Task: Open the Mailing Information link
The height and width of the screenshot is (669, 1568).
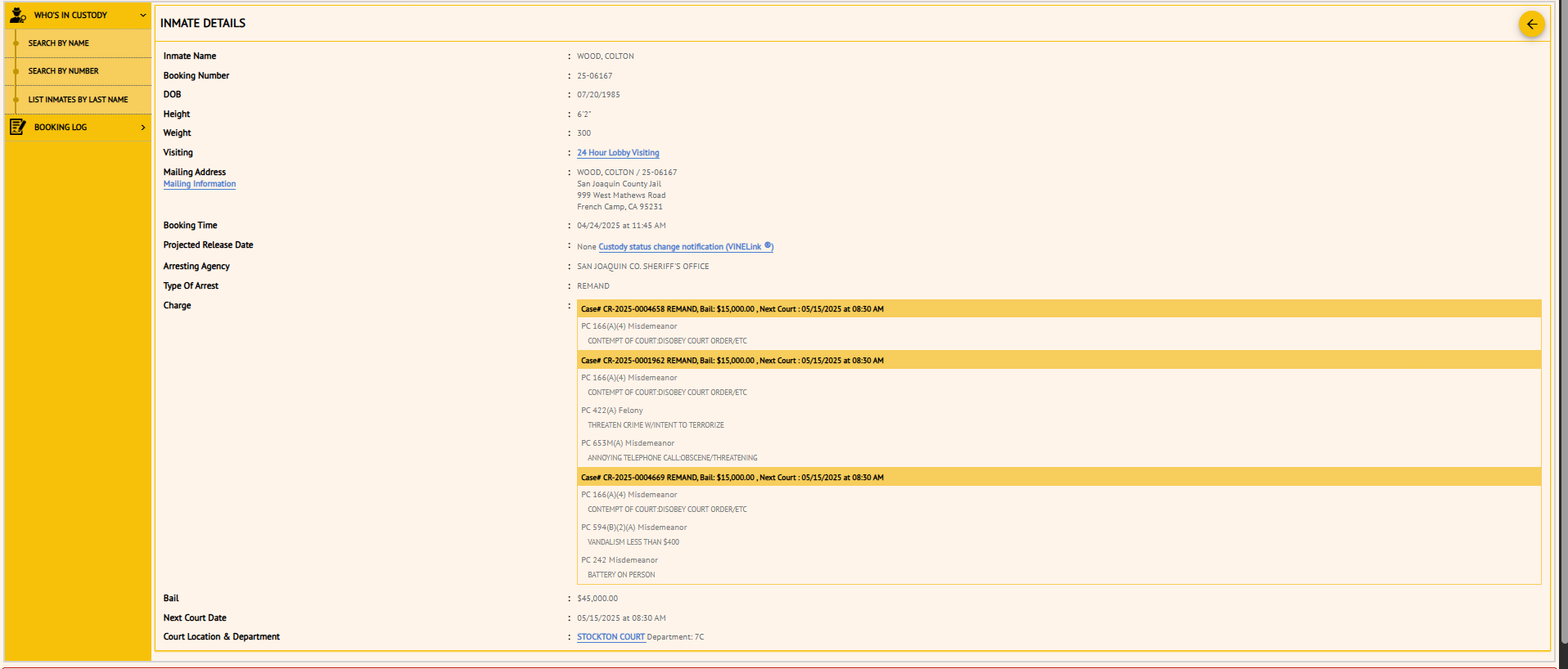Action: pos(200,184)
